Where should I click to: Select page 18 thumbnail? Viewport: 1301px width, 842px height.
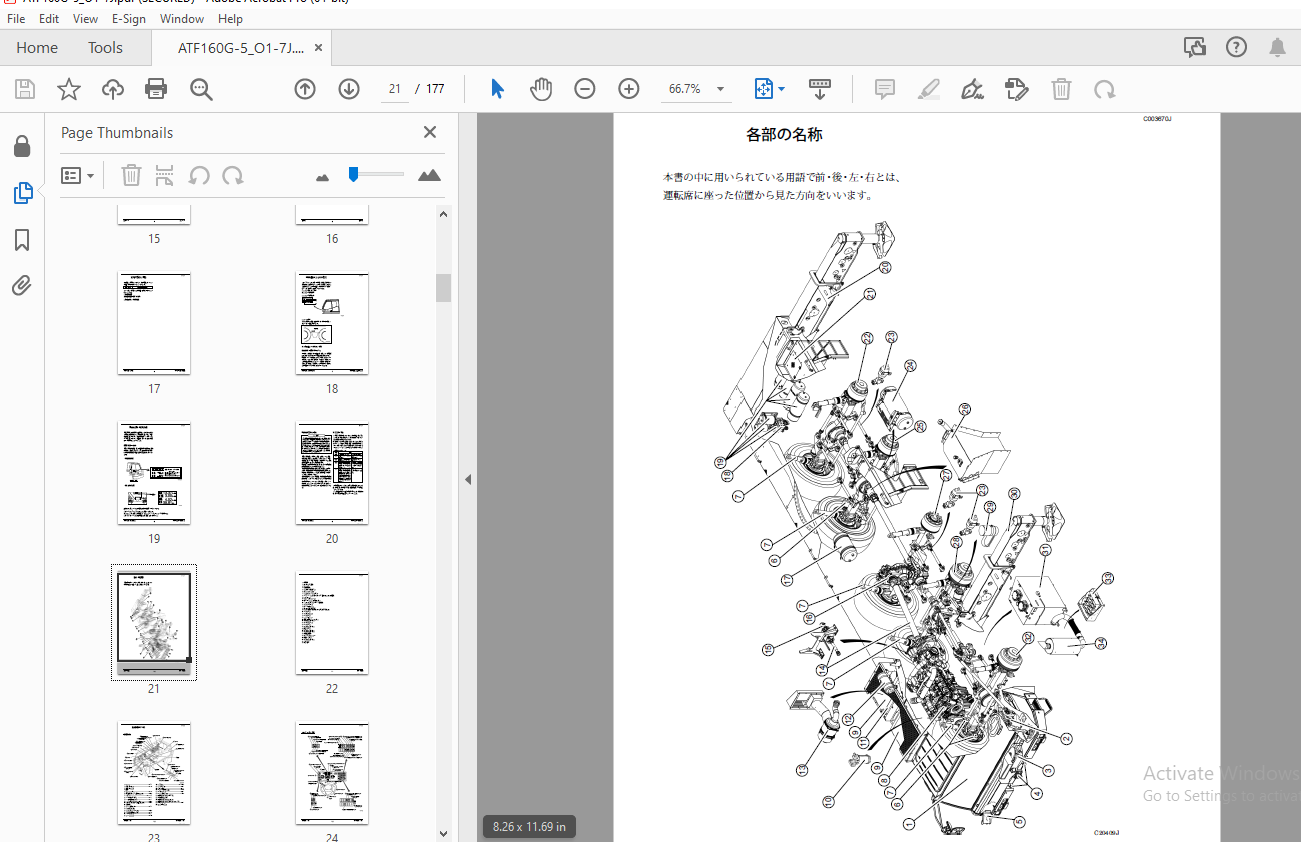pos(332,324)
